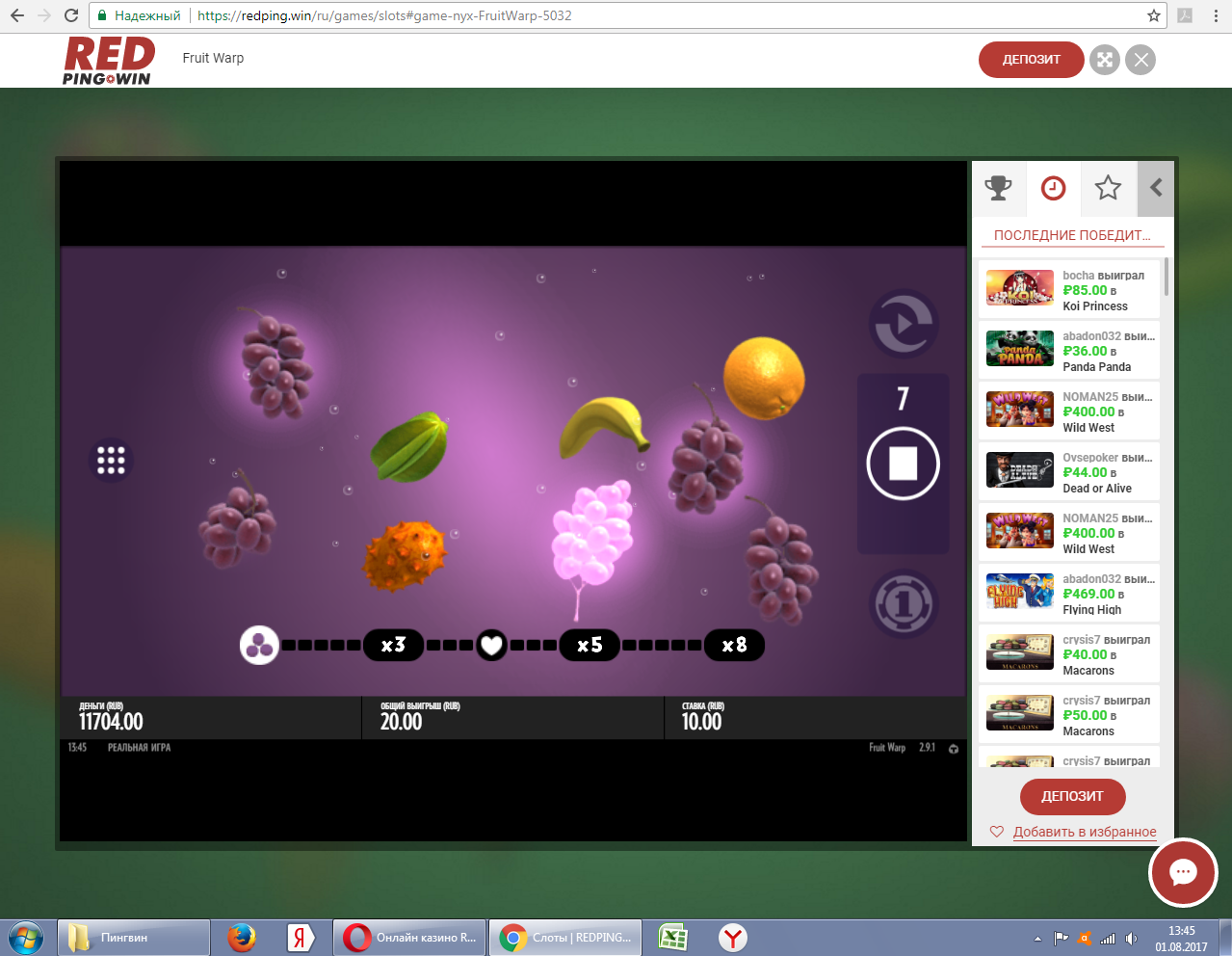Stop the autoplay spins
The width and height of the screenshot is (1232, 956).
click(903, 464)
